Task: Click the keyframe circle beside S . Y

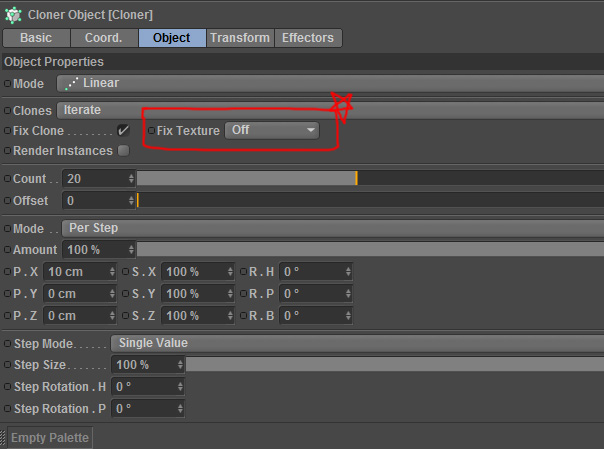Action: pyautogui.click(x=126, y=293)
